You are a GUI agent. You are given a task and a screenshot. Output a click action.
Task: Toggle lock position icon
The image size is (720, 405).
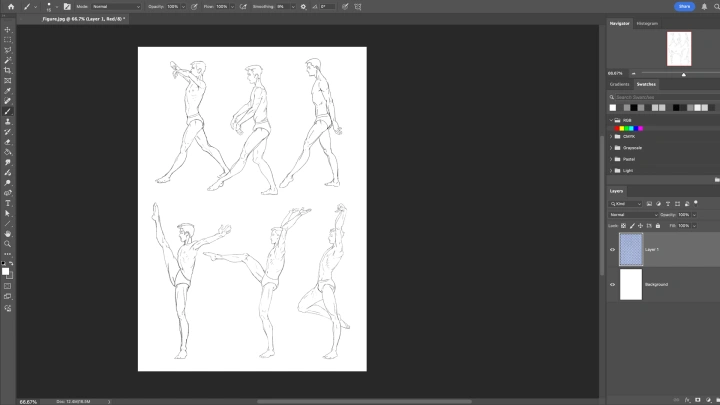click(x=640, y=225)
